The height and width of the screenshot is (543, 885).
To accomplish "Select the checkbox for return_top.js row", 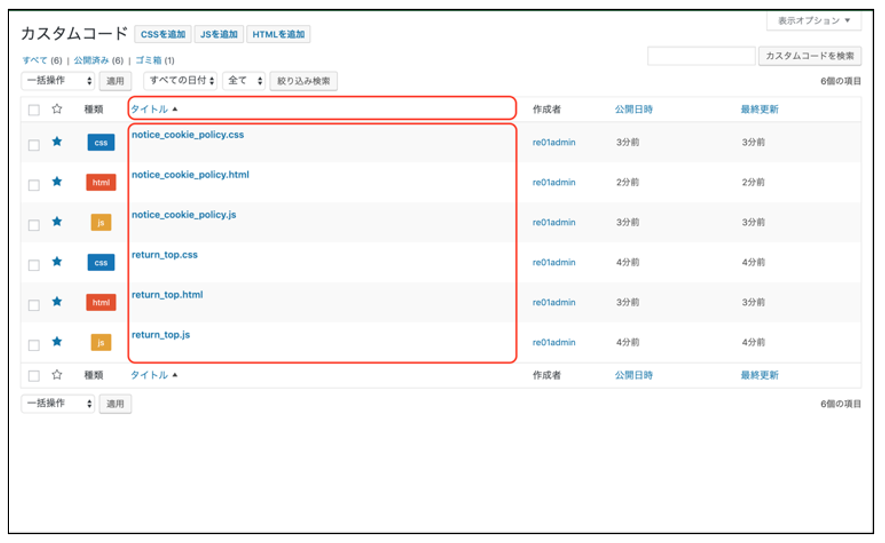I will (34, 345).
